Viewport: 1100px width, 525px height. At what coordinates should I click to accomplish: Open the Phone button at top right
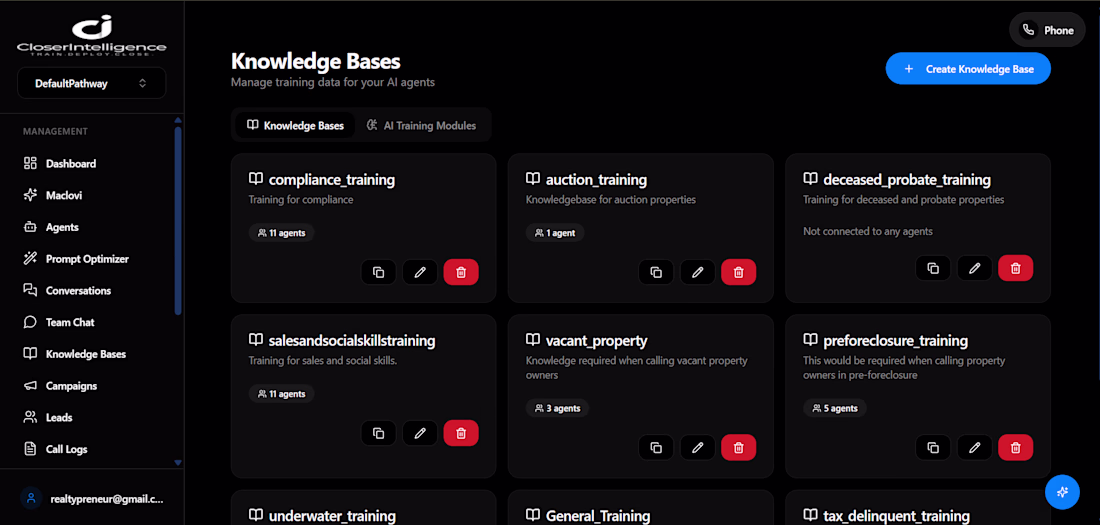[x=1047, y=30]
